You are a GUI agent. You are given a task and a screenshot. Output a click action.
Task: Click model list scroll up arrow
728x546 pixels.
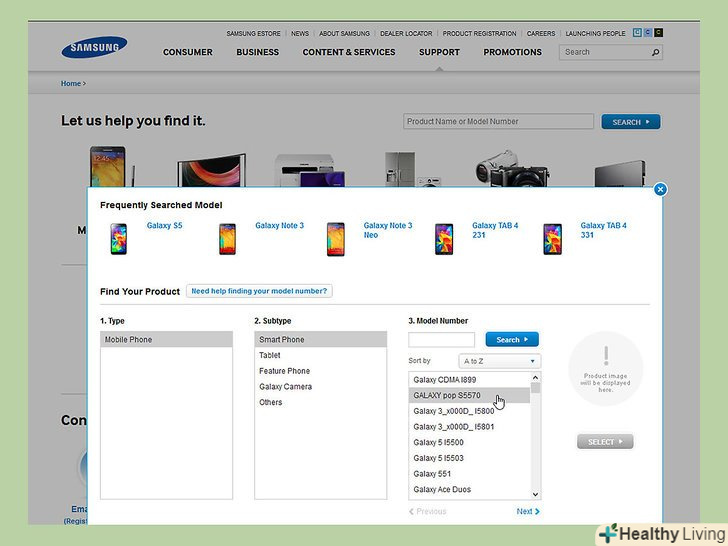point(535,377)
